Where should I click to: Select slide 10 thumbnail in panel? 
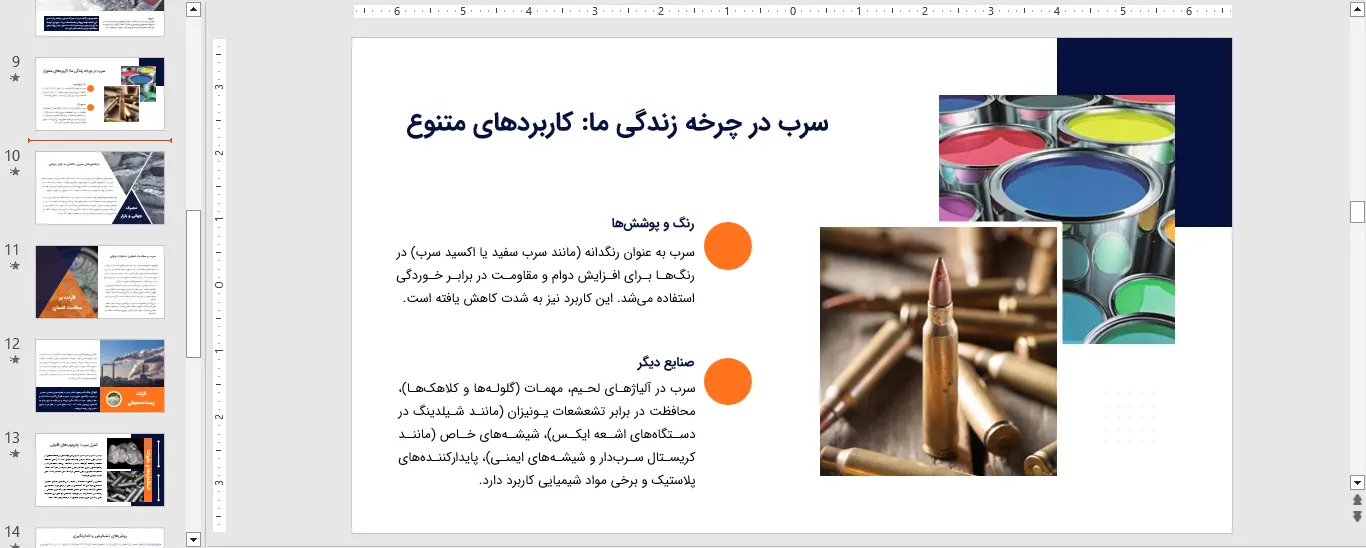pos(100,188)
